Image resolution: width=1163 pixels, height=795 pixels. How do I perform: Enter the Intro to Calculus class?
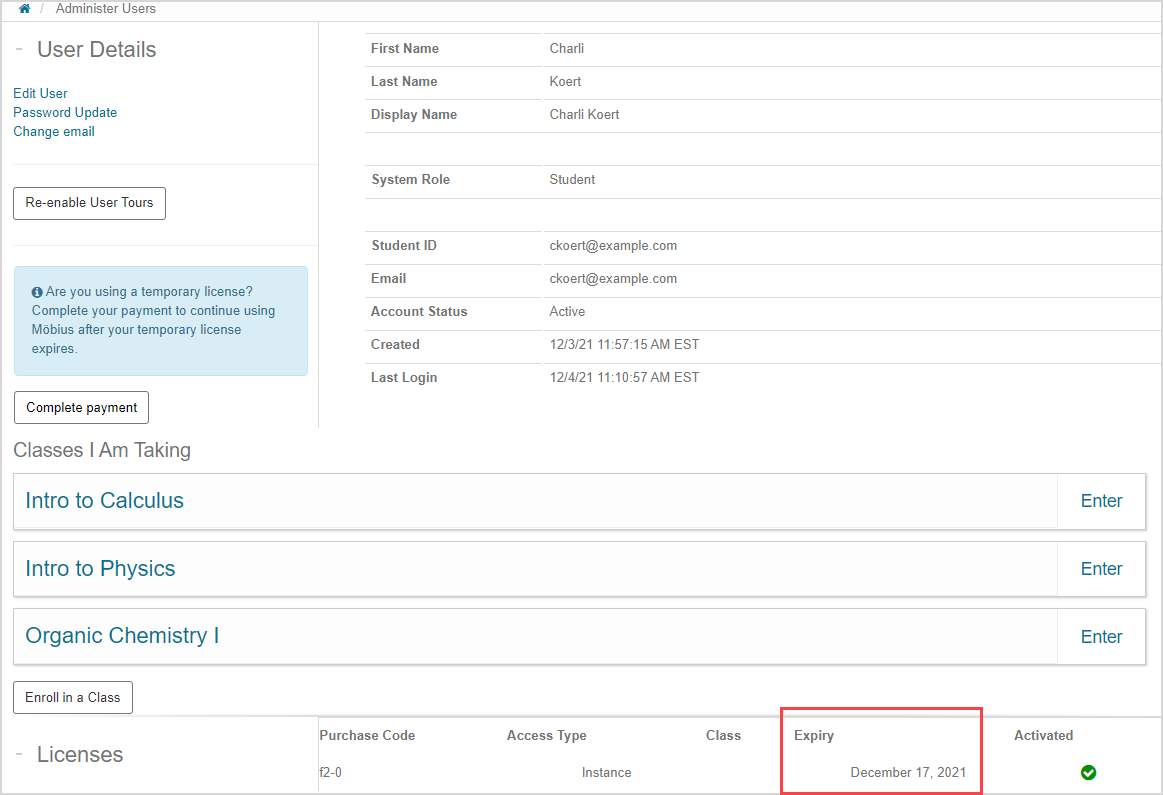tap(1101, 501)
